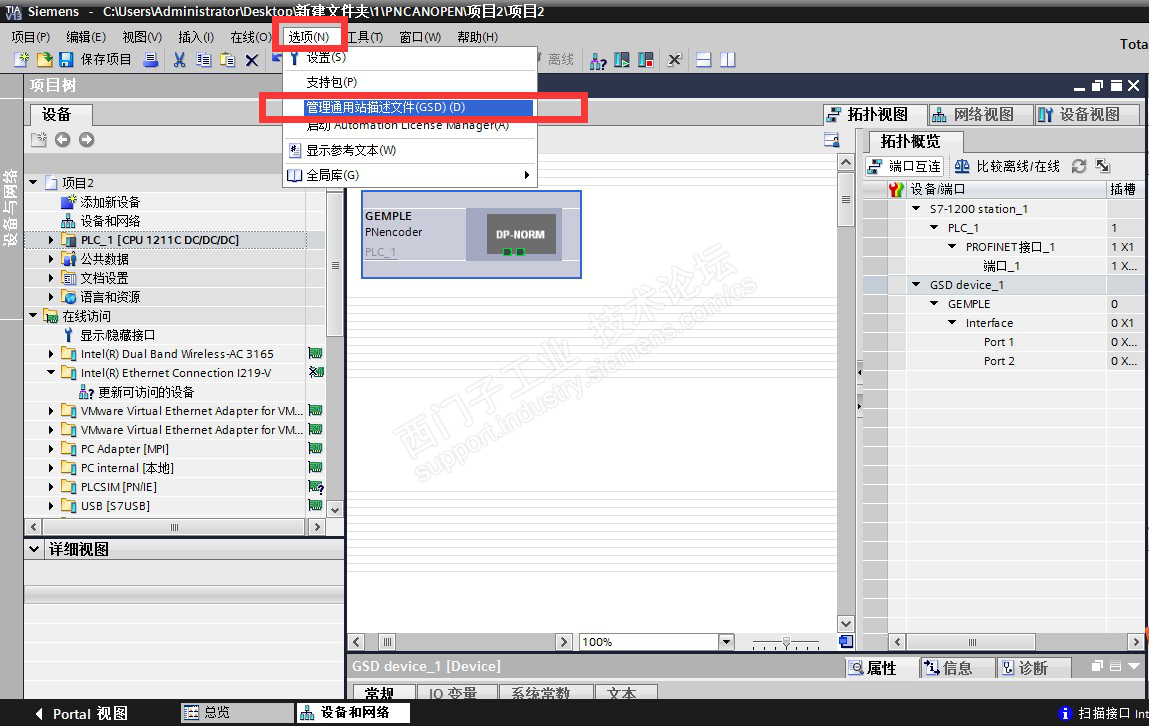Click the Cross-references toolbar icon

tap(675, 60)
